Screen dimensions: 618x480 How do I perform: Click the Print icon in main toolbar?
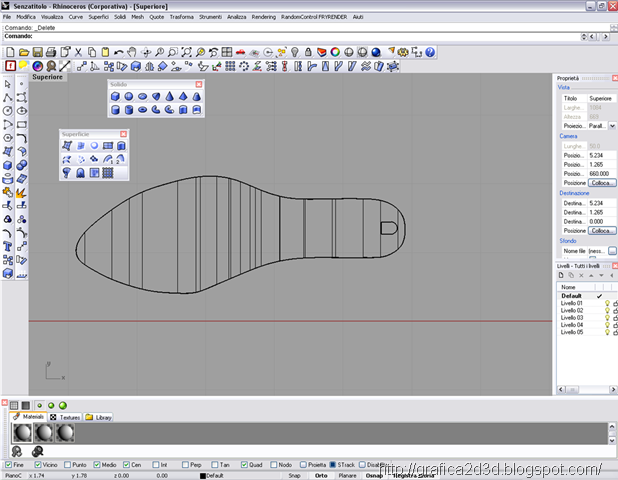(51, 52)
